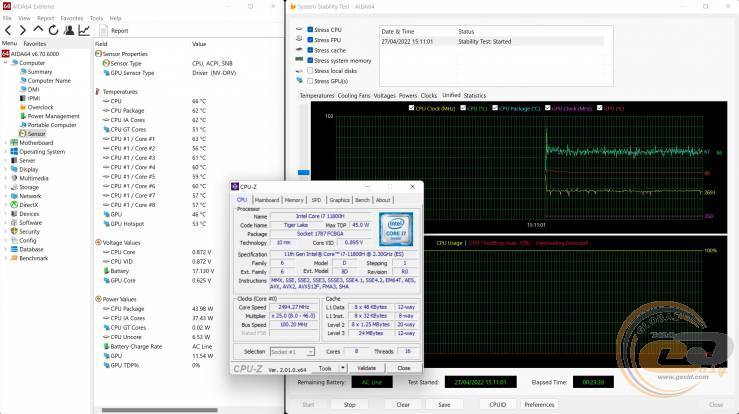Toggle CPU Clock (MHz) graph checkbox
The width and height of the screenshot is (739, 414).
(x=411, y=108)
